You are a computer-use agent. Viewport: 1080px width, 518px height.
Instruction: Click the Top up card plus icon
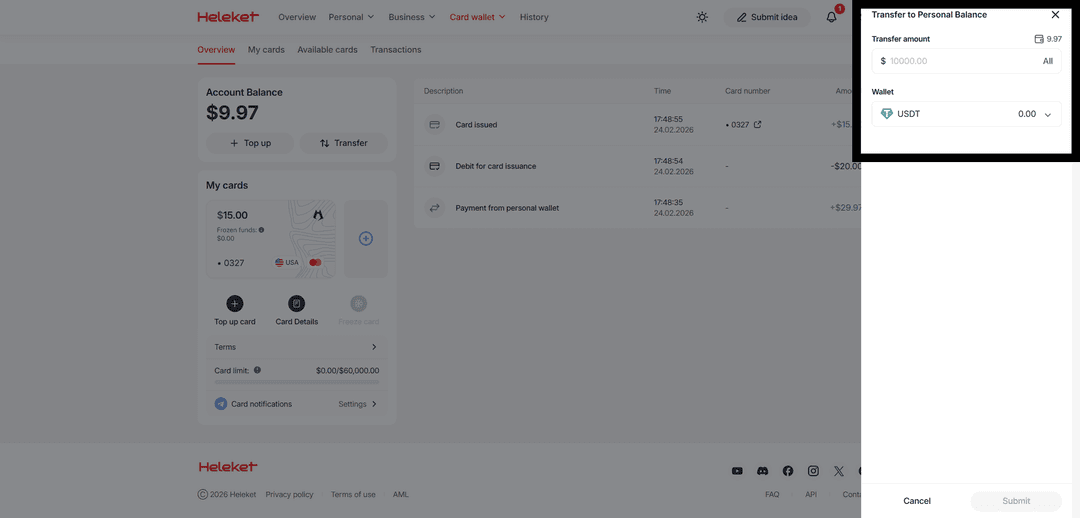(x=234, y=304)
